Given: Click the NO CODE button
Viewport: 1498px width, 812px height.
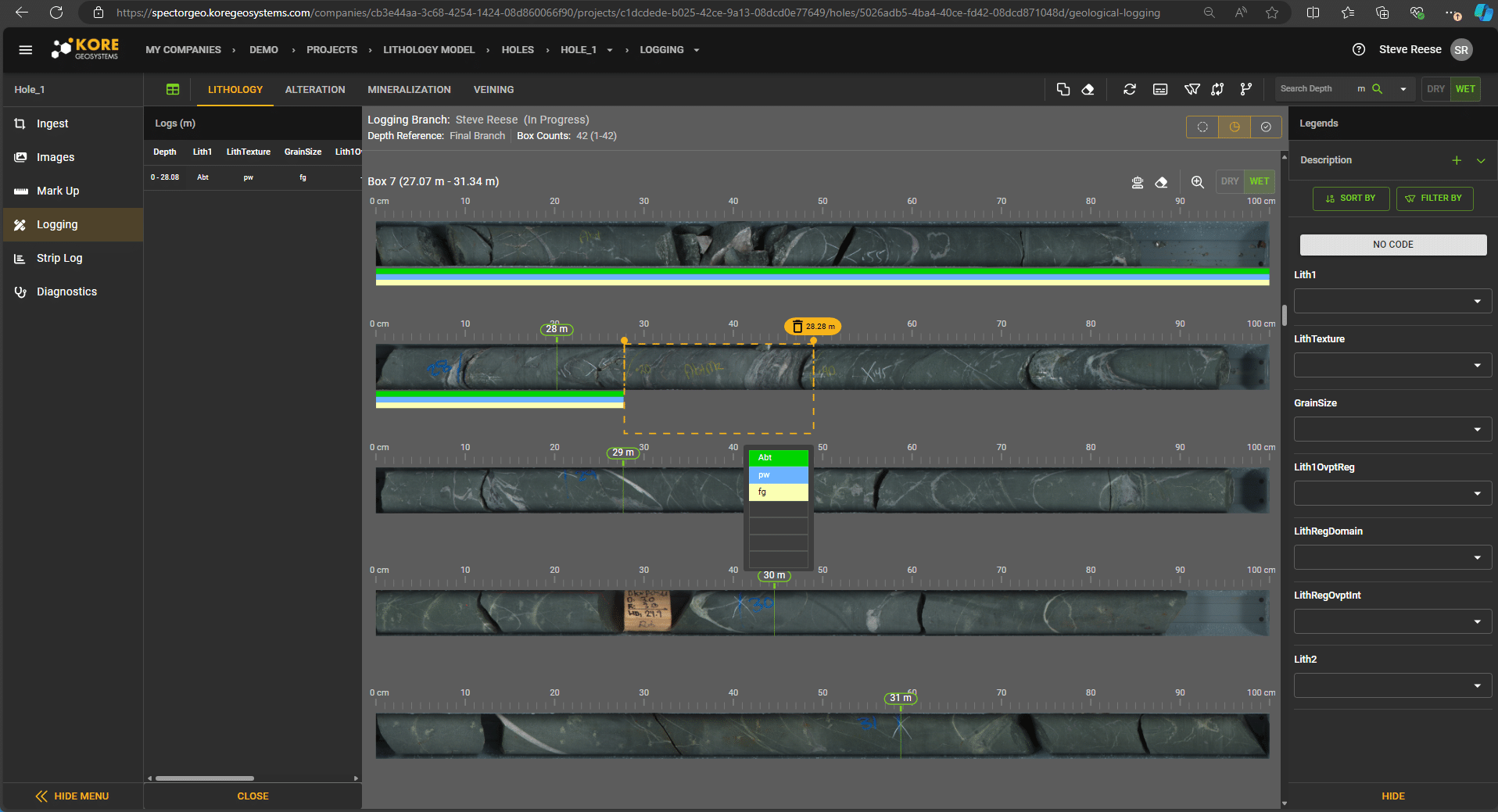Looking at the screenshot, I should [x=1393, y=245].
